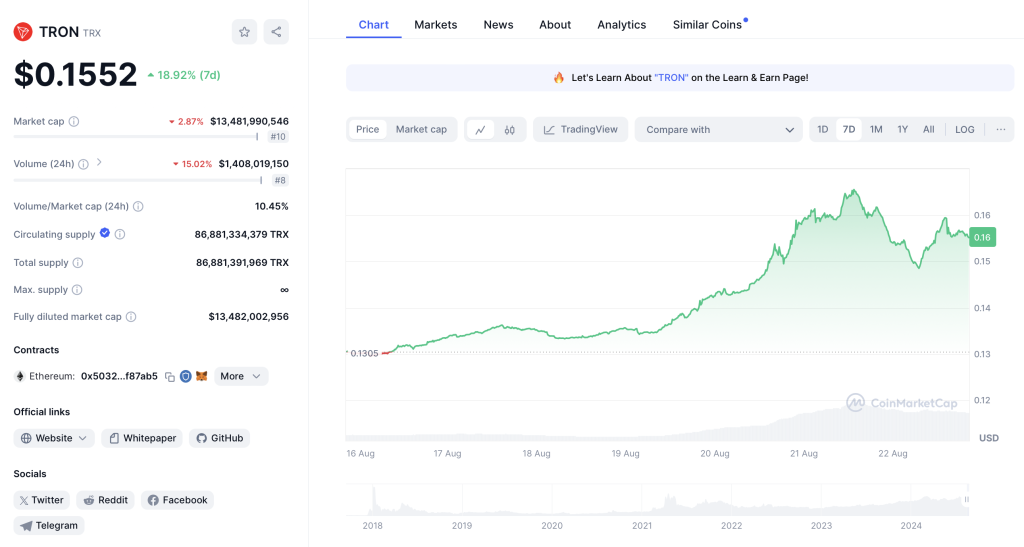Click the 0.1305 starting price label
This screenshot has height=547, width=1024.
364,353
